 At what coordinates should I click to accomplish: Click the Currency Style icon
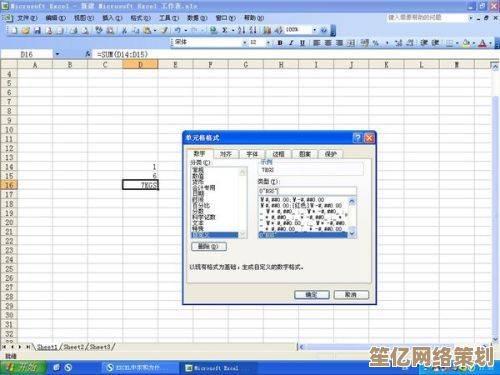365,43
